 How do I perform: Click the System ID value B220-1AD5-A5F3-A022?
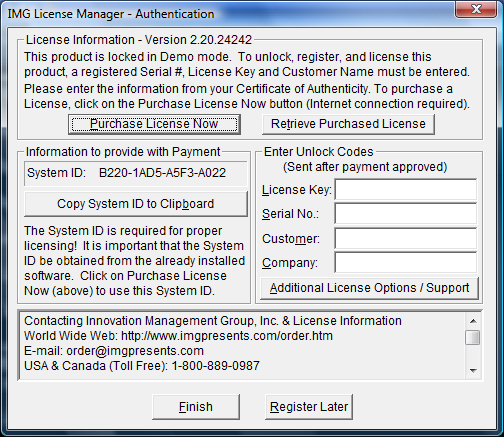point(162,173)
